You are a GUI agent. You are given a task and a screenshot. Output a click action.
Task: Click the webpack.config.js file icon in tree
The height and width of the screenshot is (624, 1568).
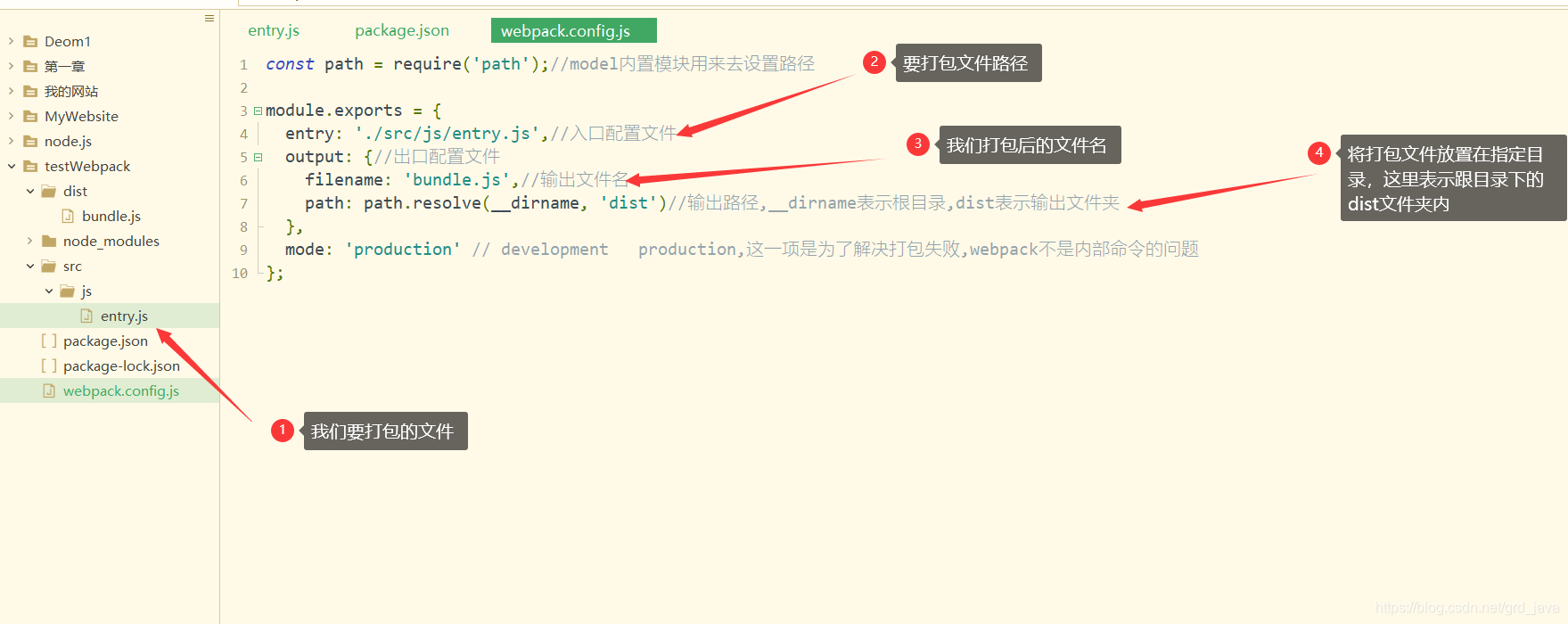click(x=49, y=390)
